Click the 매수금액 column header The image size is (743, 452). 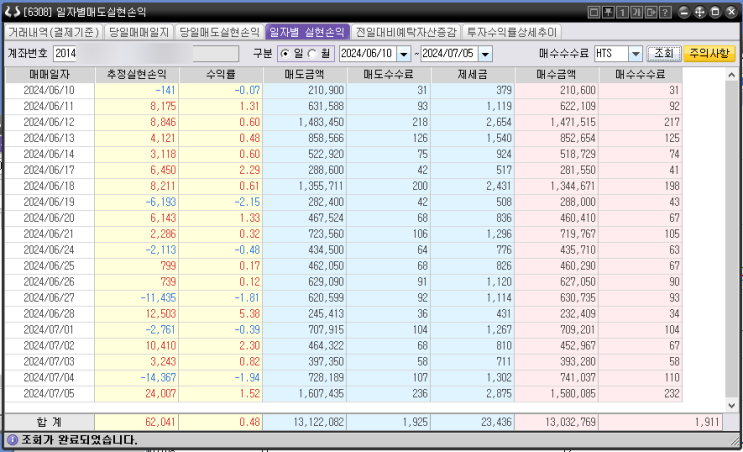tap(556, 74)
